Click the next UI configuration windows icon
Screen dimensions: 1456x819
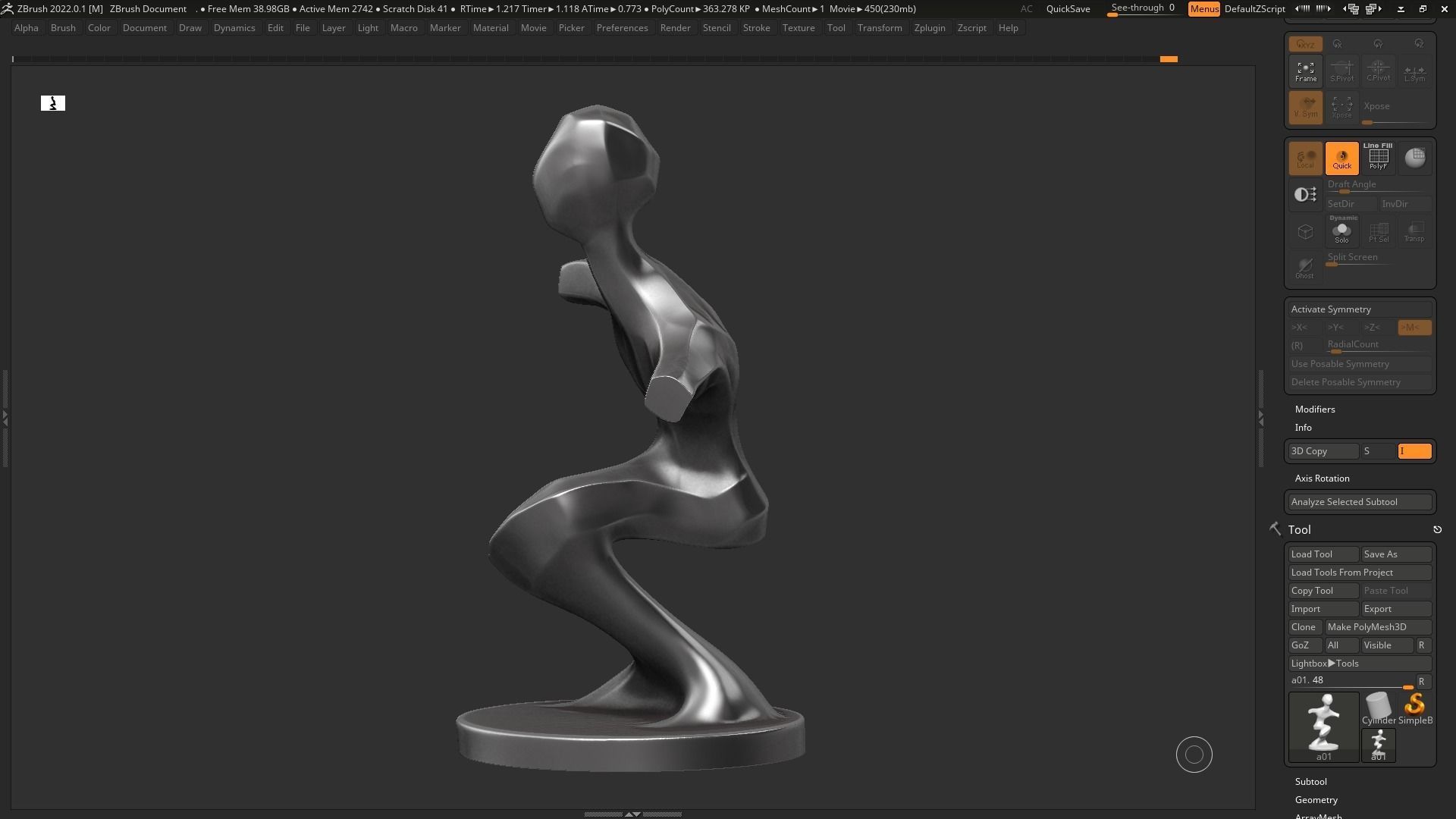[x=1374, y=9]
